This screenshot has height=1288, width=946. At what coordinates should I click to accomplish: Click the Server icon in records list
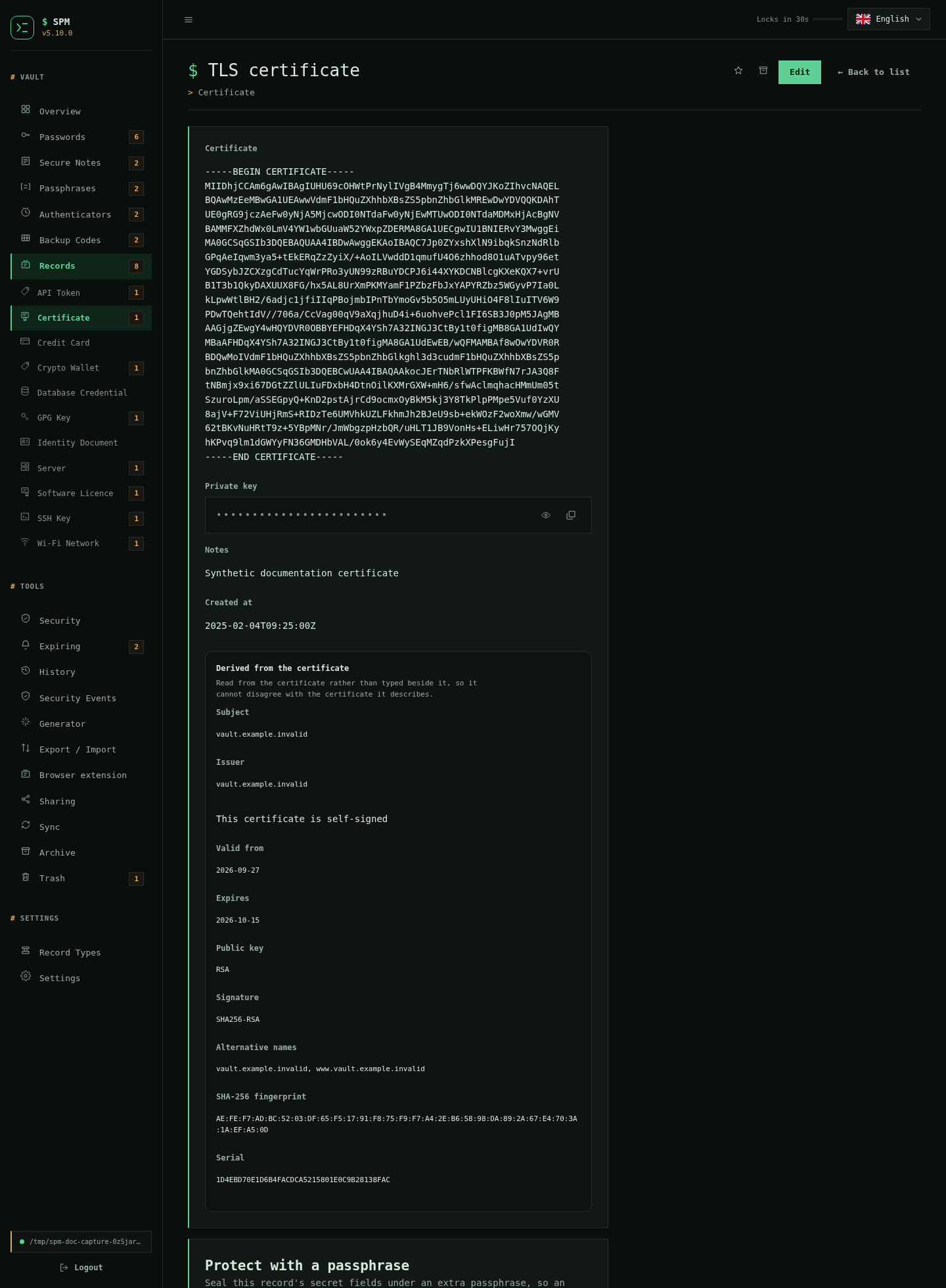coord(25,467)
